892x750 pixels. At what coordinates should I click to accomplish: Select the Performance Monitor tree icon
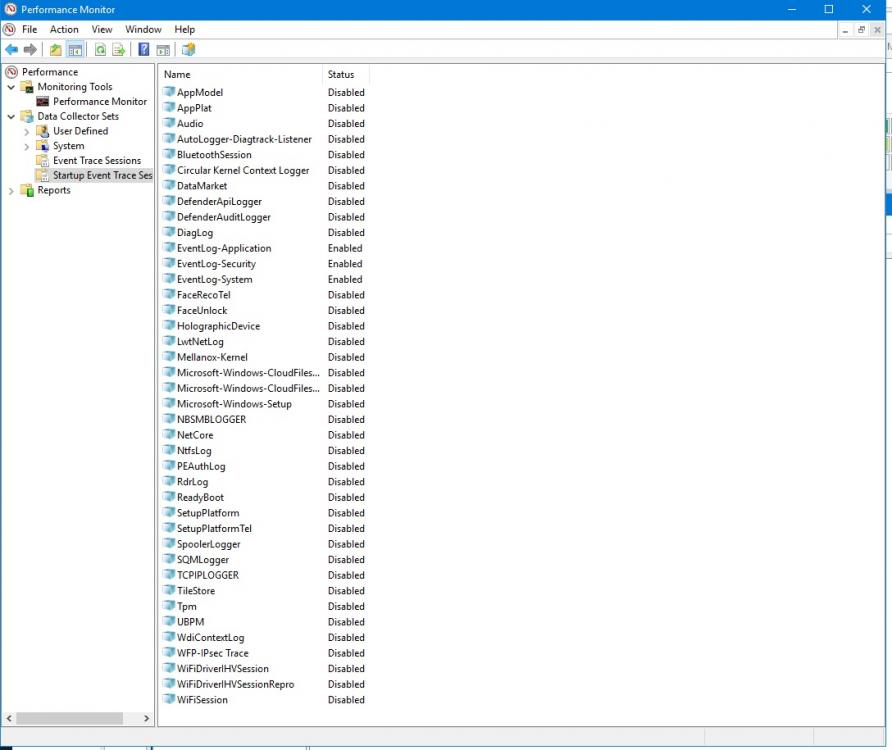43,102
